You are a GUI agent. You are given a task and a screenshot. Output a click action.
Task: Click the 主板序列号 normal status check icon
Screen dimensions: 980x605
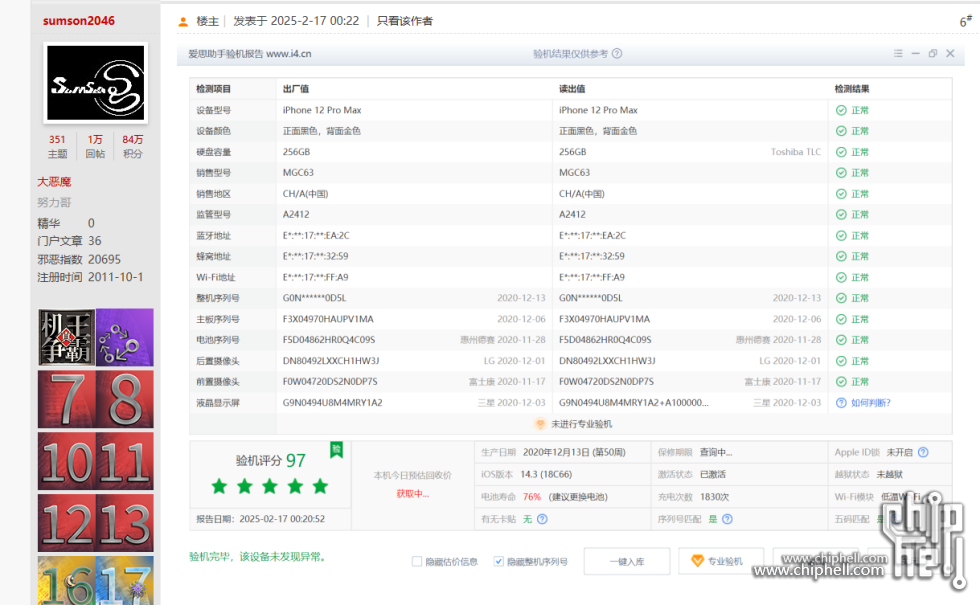pos(841,319)
